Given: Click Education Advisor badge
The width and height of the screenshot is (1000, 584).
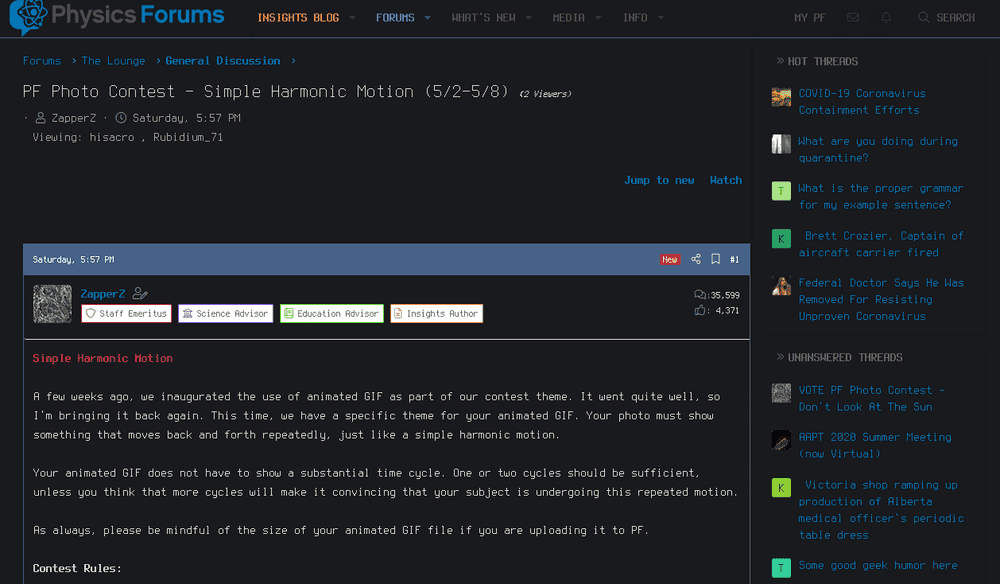Looking at the screenshot, I should [332, 313].
